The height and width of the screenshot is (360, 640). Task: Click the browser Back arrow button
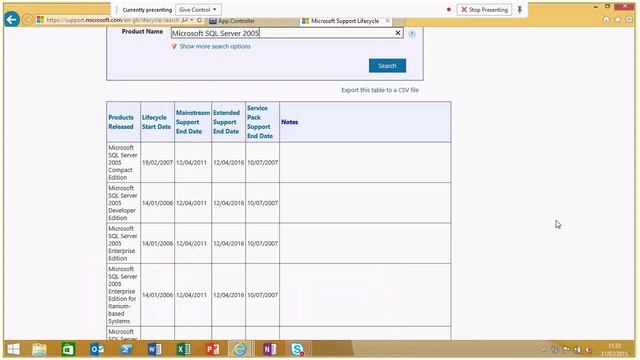pyautogui.click(x=12, y=19)
